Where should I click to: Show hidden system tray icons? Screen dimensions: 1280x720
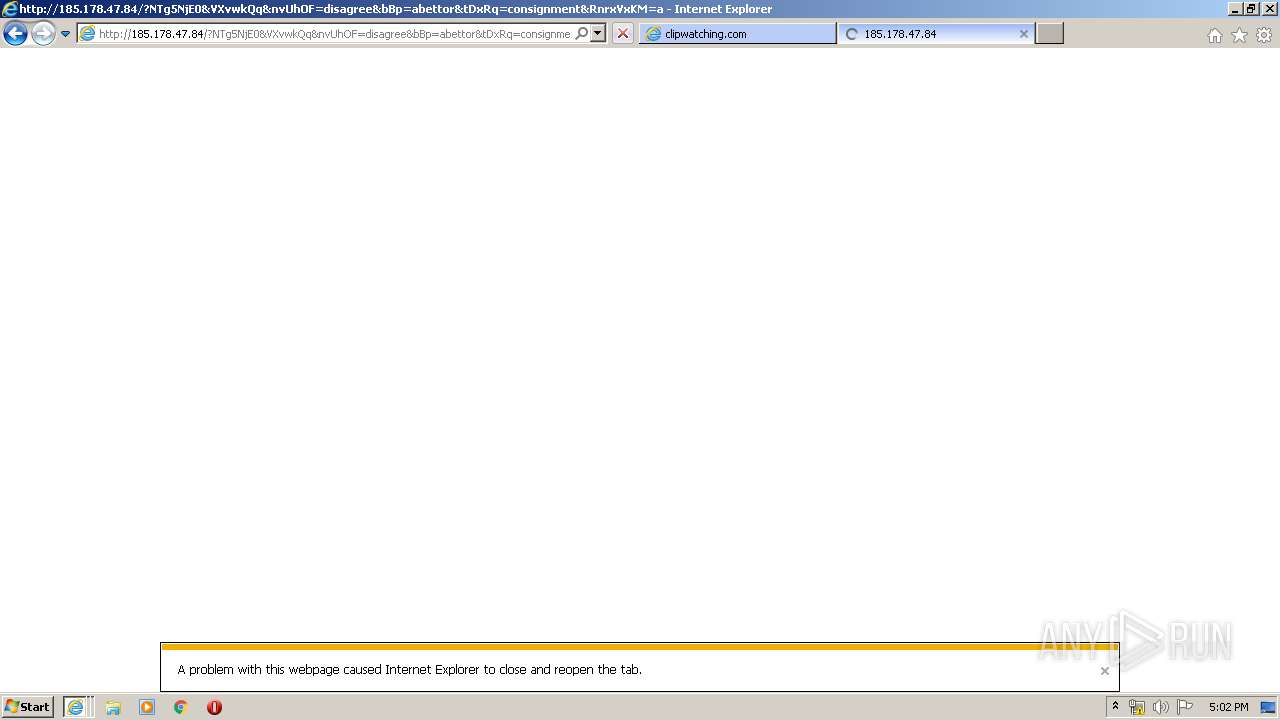click(x=1115, y=707)
